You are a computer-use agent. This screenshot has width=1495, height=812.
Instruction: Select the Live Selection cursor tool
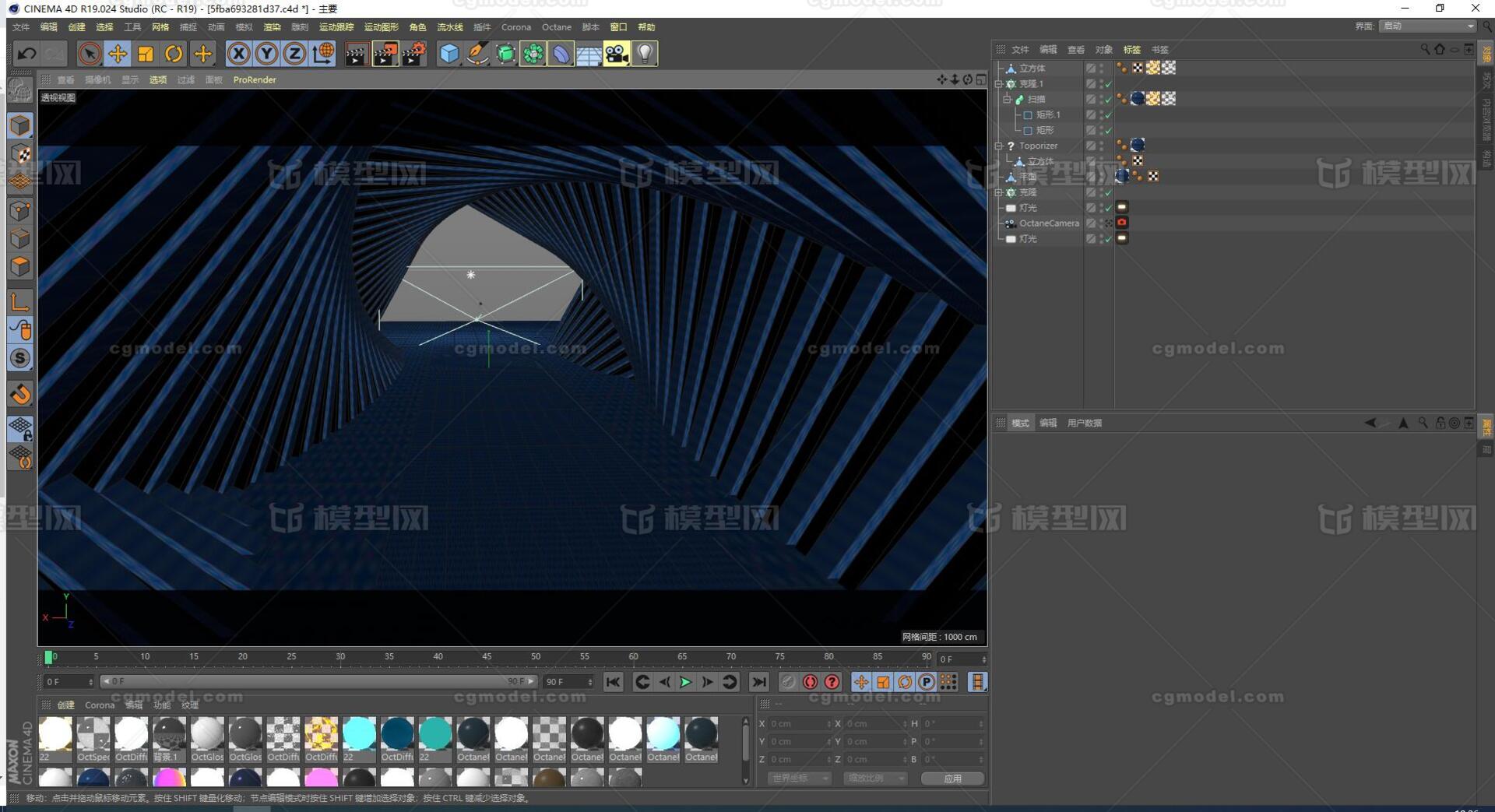89,54
